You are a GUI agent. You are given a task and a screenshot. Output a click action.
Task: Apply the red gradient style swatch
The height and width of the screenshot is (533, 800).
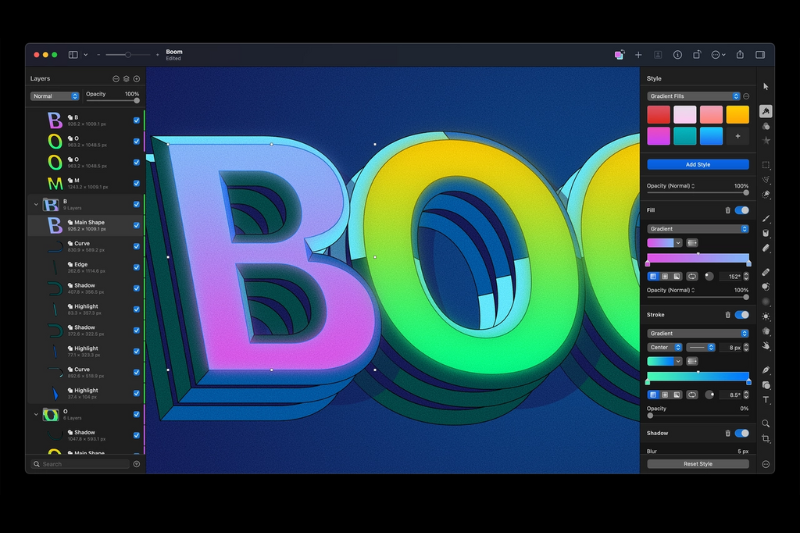pyautogui.click(x=659, y=114)
